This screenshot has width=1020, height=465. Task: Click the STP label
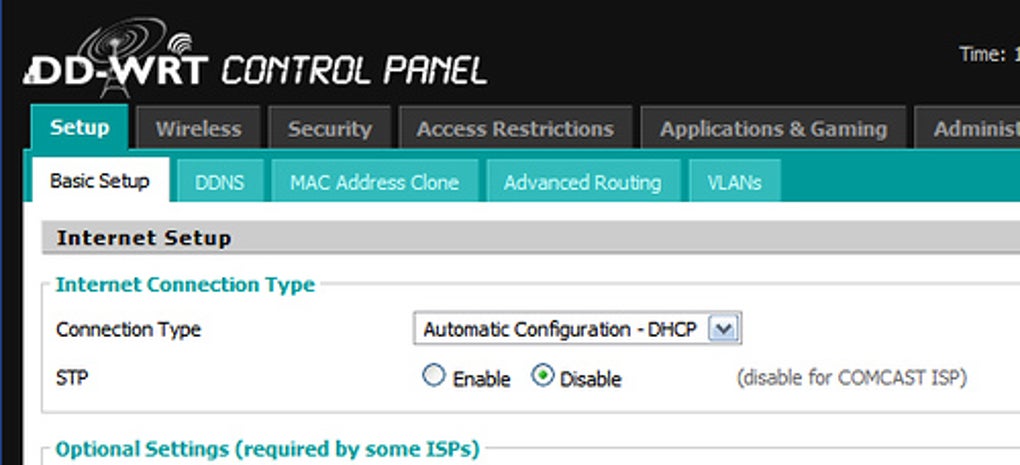tap(71, 378)
